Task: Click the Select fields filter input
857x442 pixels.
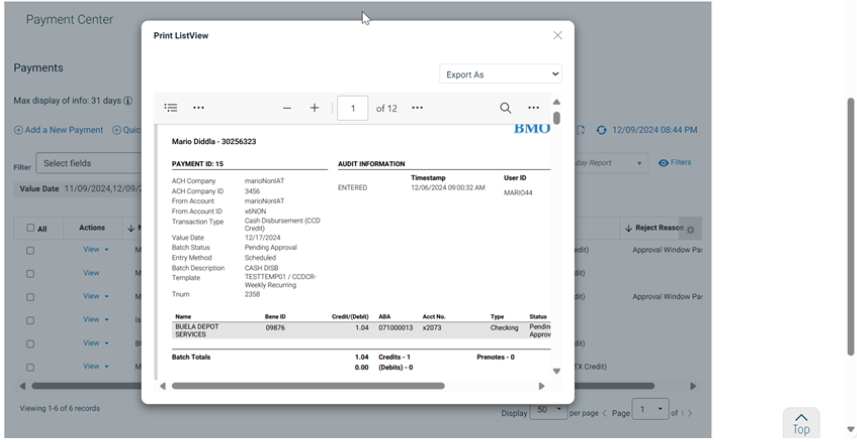Action: (89, 163)
